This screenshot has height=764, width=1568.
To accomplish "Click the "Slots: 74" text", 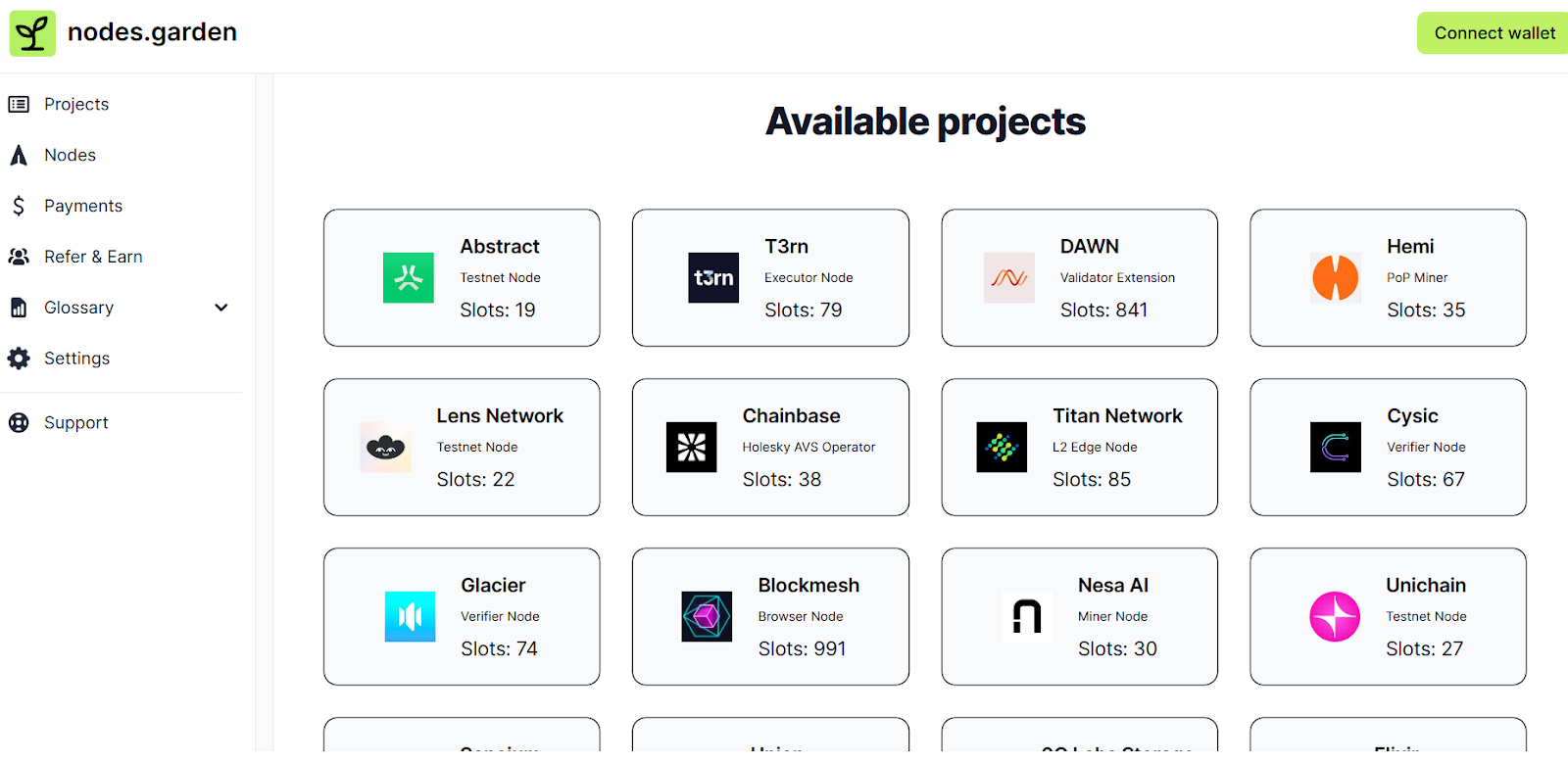I will [x=499, y=649].
